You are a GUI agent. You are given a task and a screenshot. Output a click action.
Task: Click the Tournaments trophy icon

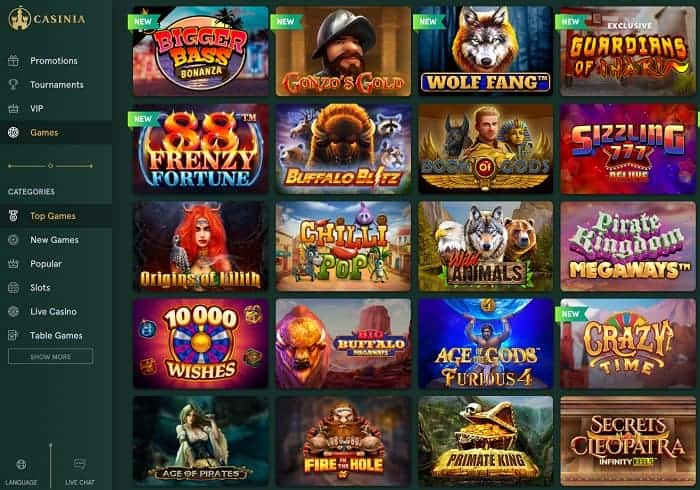tap(13, 84)
